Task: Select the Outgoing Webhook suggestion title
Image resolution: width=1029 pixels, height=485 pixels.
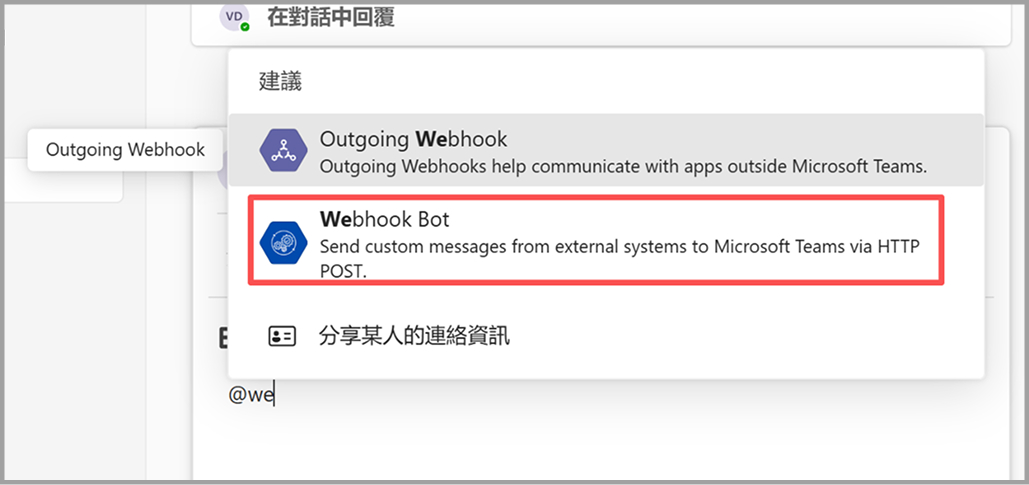Action: pyautogui.click(x=413, y=139)
